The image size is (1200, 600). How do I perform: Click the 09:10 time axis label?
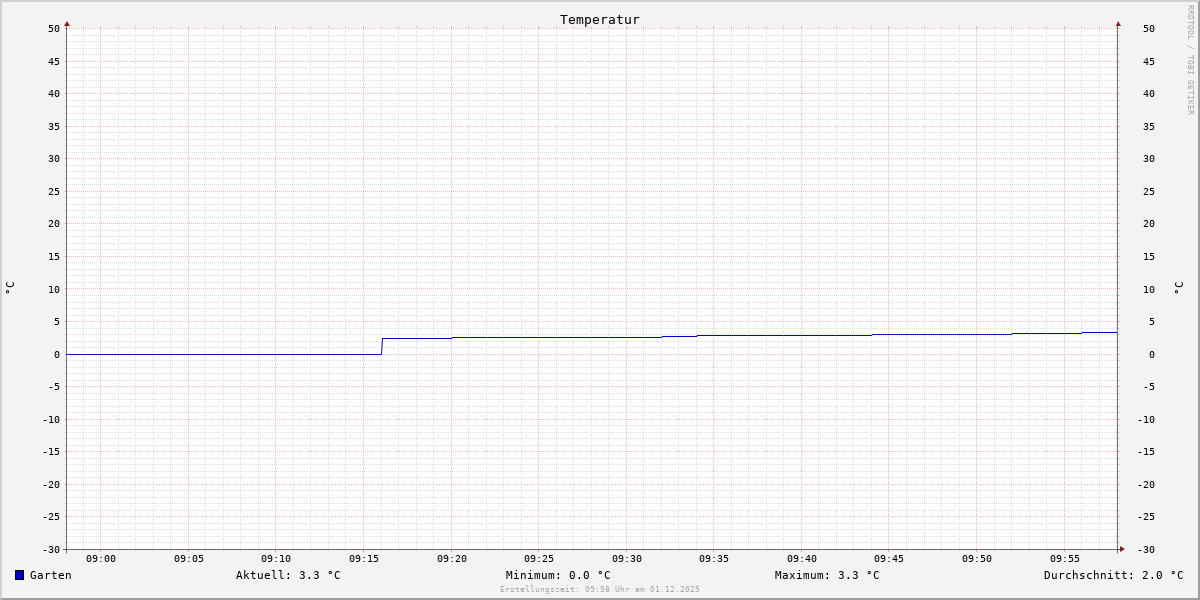[x=276, y=559]
